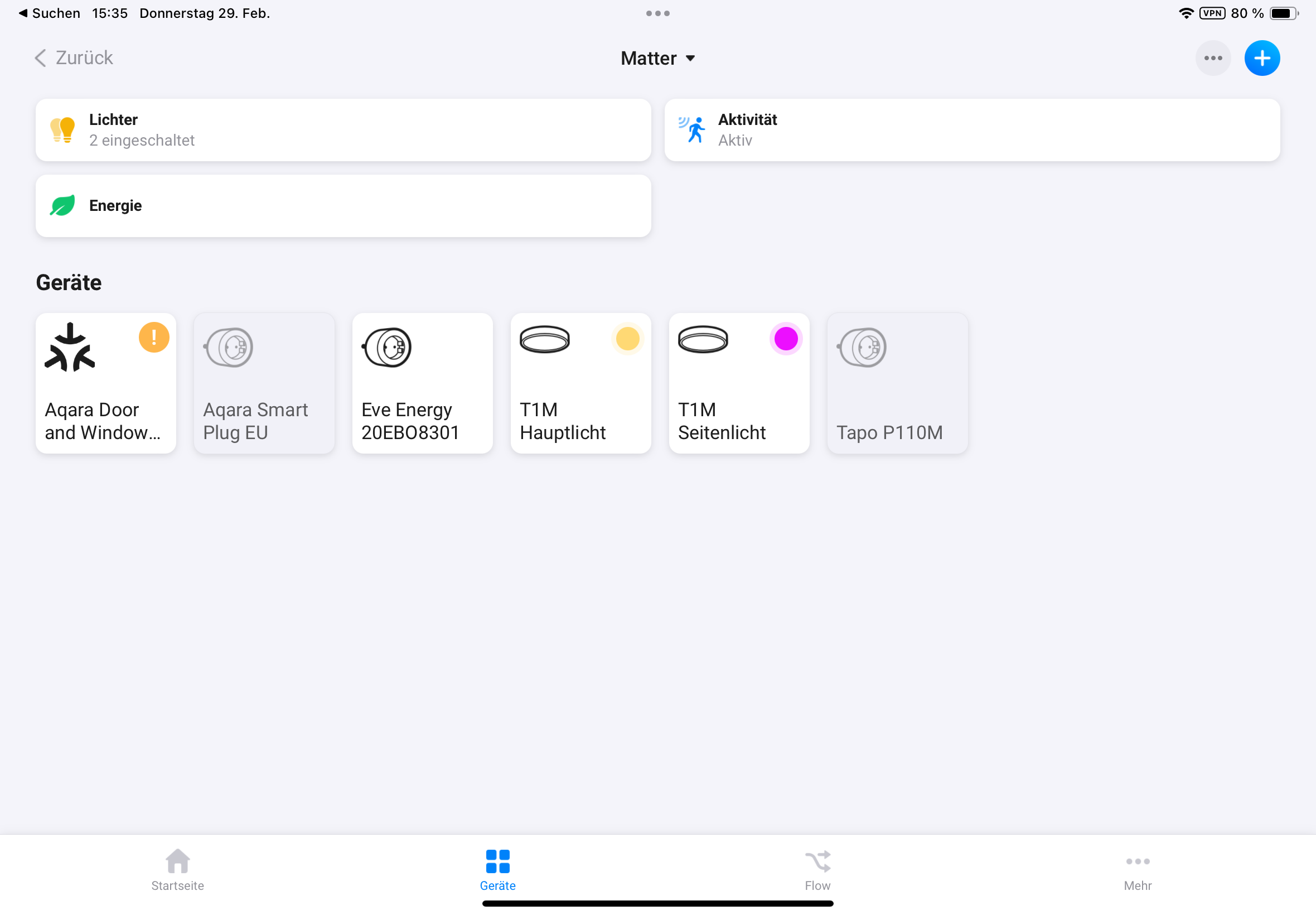
Task: Tap the magenta color dot on Seitenlicht
Action: point(786,339)
